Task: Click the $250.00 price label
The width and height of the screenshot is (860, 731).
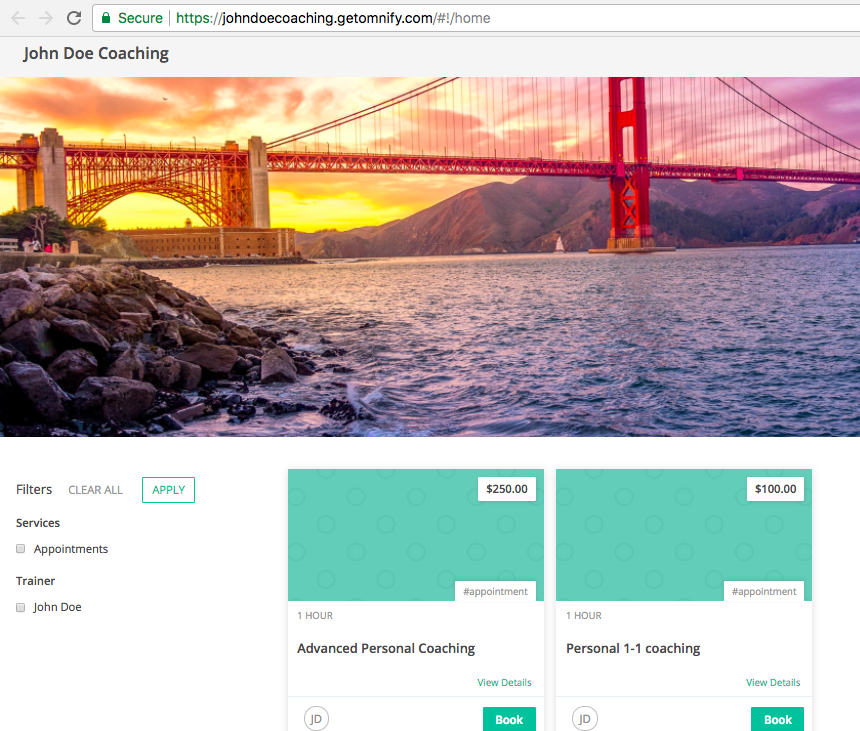Action: click(507, 489)
